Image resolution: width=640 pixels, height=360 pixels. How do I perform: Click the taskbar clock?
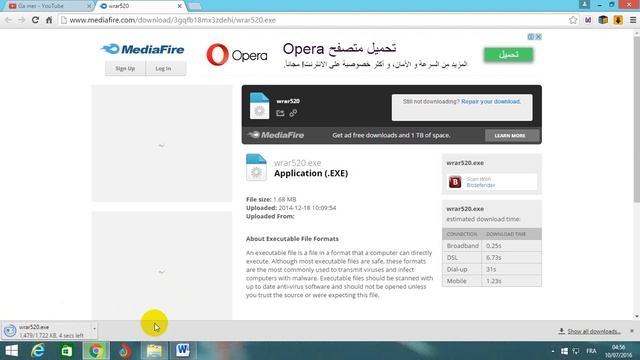[x=619, y=351]
